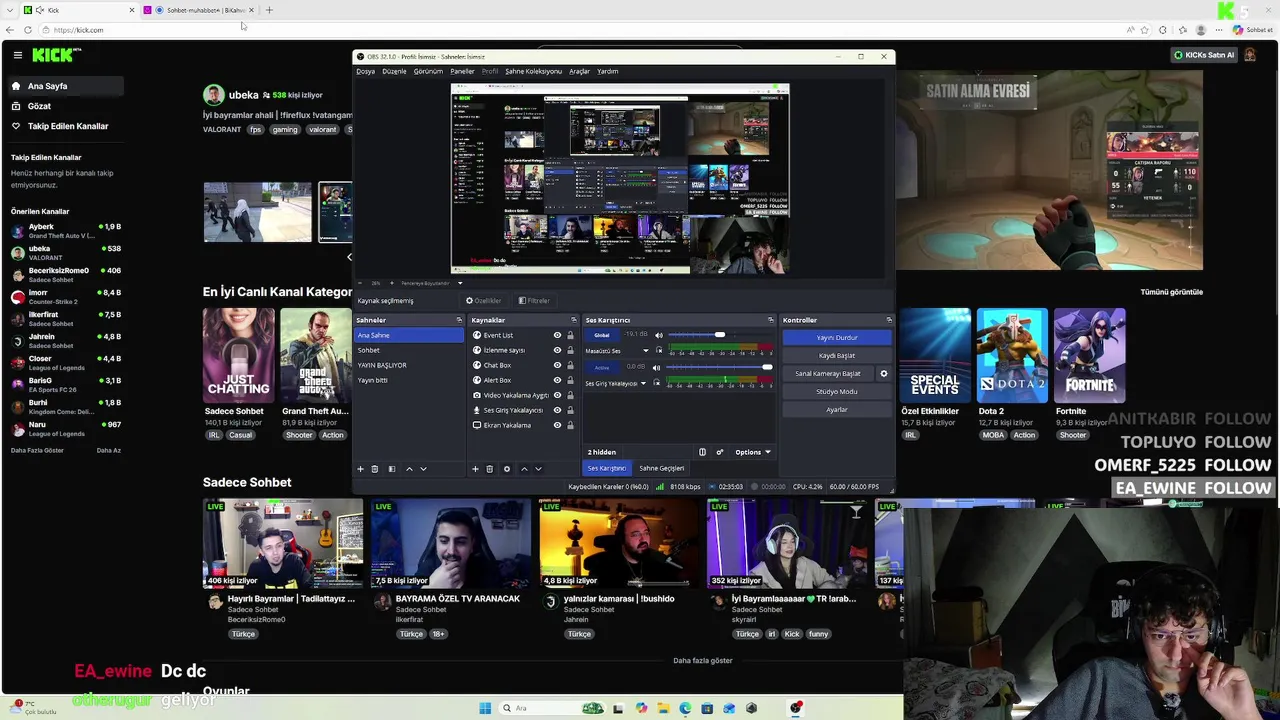Open BAYRAMA ÖZEL TV ARANACAK stream thumbnail
Image resolution: width=1280 pixels, height=720 pixels.
(450, 544)
